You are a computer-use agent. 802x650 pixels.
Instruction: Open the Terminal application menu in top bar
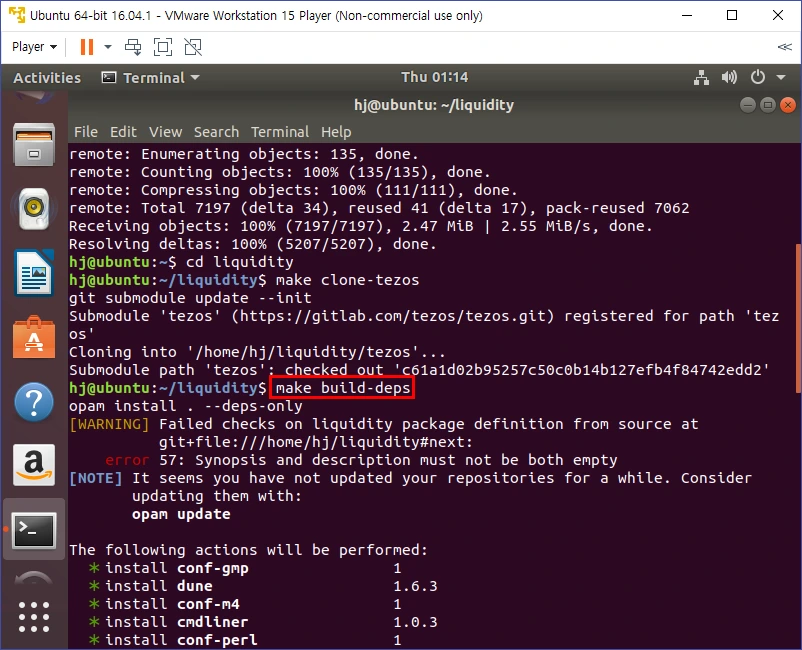[x=150, y=78]
